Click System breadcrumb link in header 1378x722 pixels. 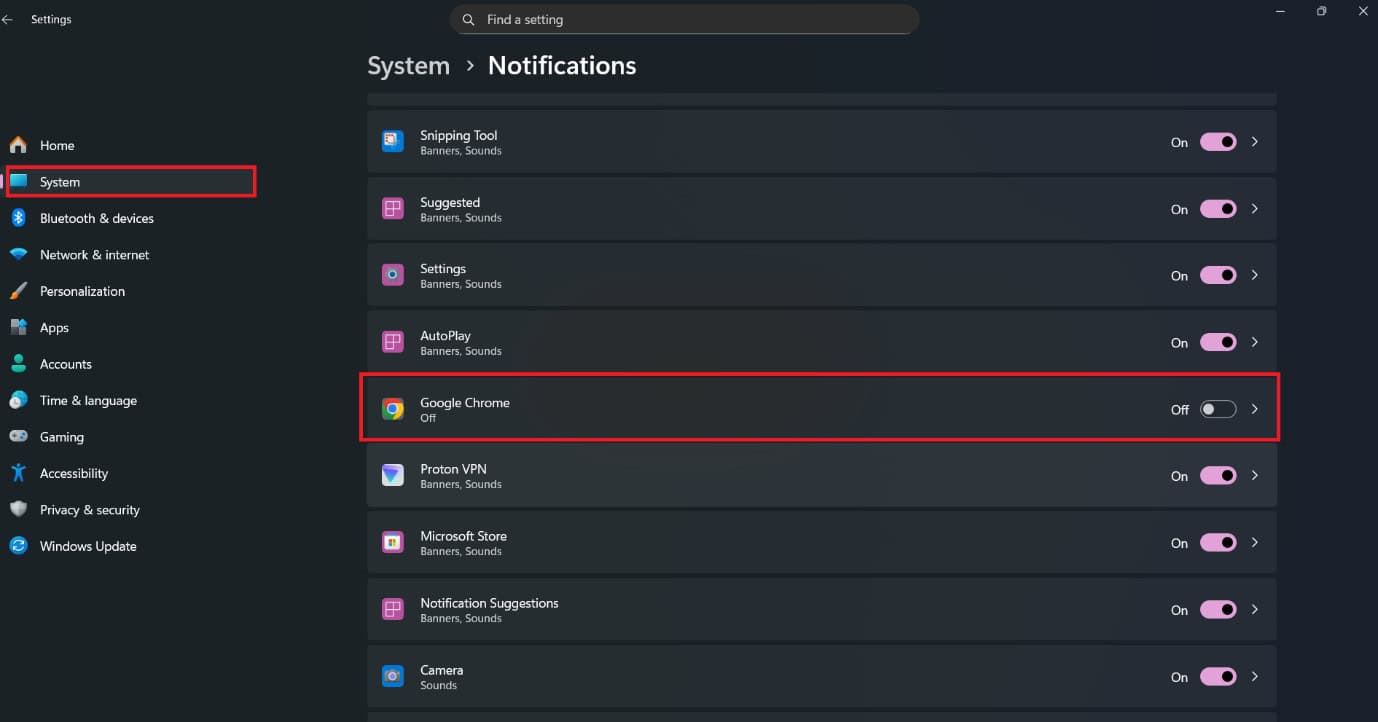(x=408, y=66)
